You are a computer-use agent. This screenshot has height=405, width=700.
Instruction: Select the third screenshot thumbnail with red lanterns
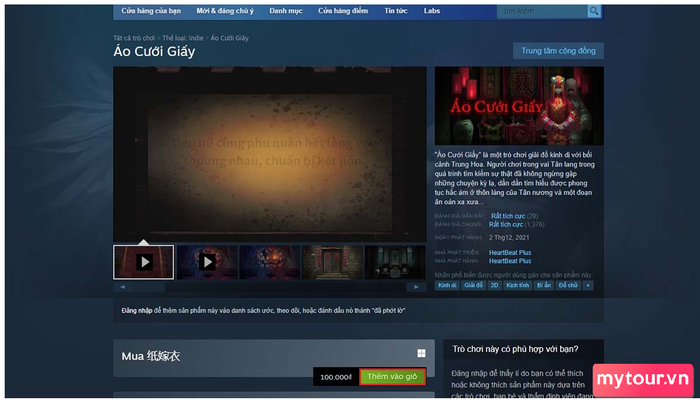tap(270, 262)
